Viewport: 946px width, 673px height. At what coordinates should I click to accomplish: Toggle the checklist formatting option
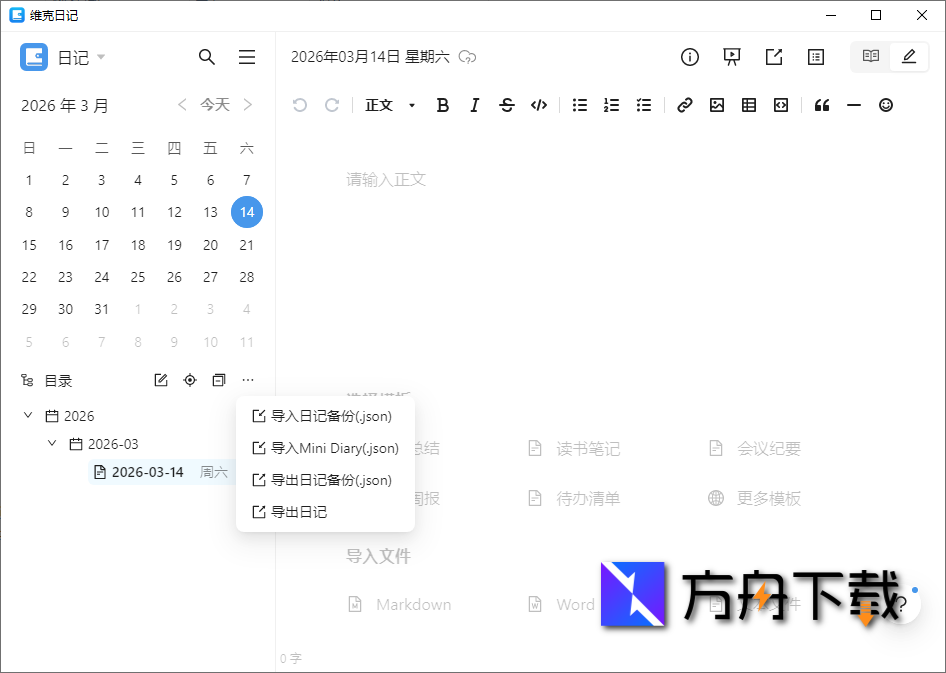(644, 105)
